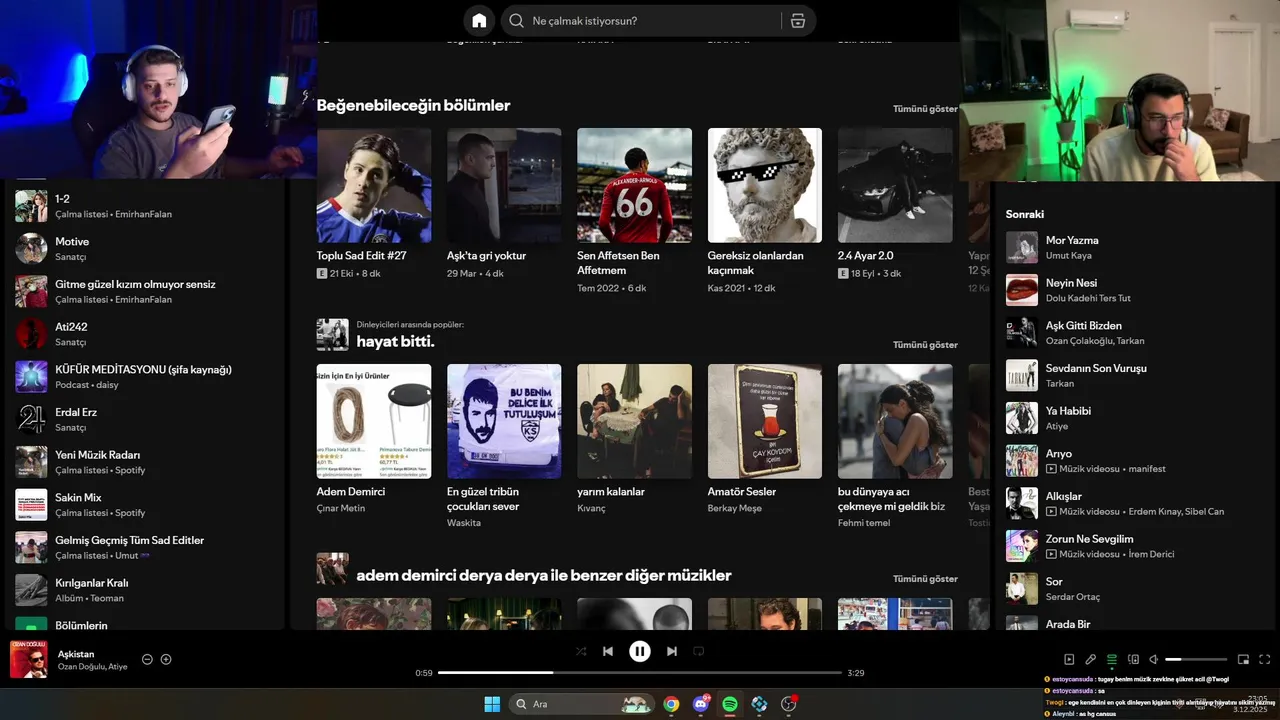The image size is (1280, 720).
Task: Toggle repeat mode in the player
Action: 699,651
